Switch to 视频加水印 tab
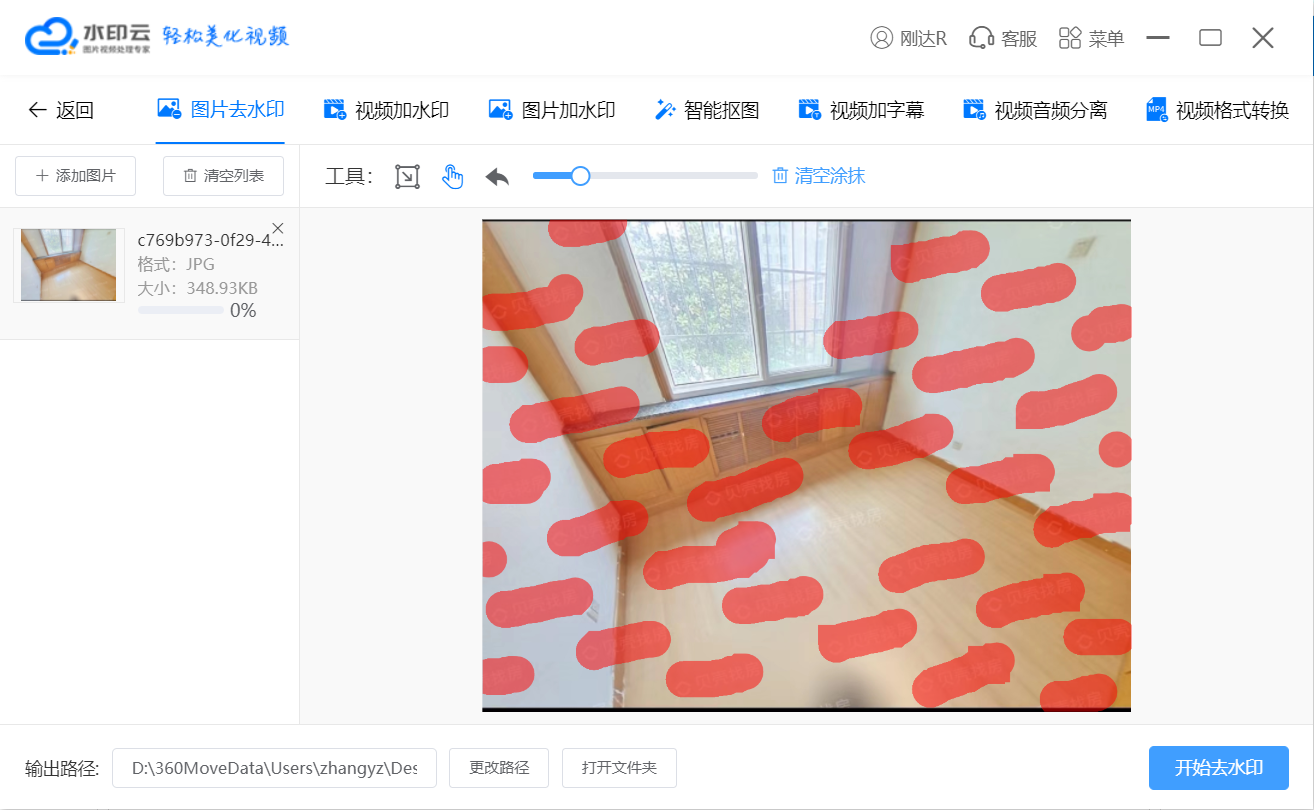Viewport: 1314px width, 810px height. tap(386, 110)
